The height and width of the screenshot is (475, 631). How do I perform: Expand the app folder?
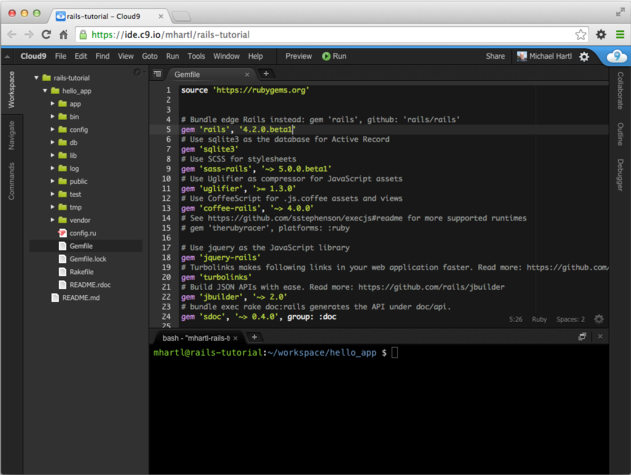(53, 104)
